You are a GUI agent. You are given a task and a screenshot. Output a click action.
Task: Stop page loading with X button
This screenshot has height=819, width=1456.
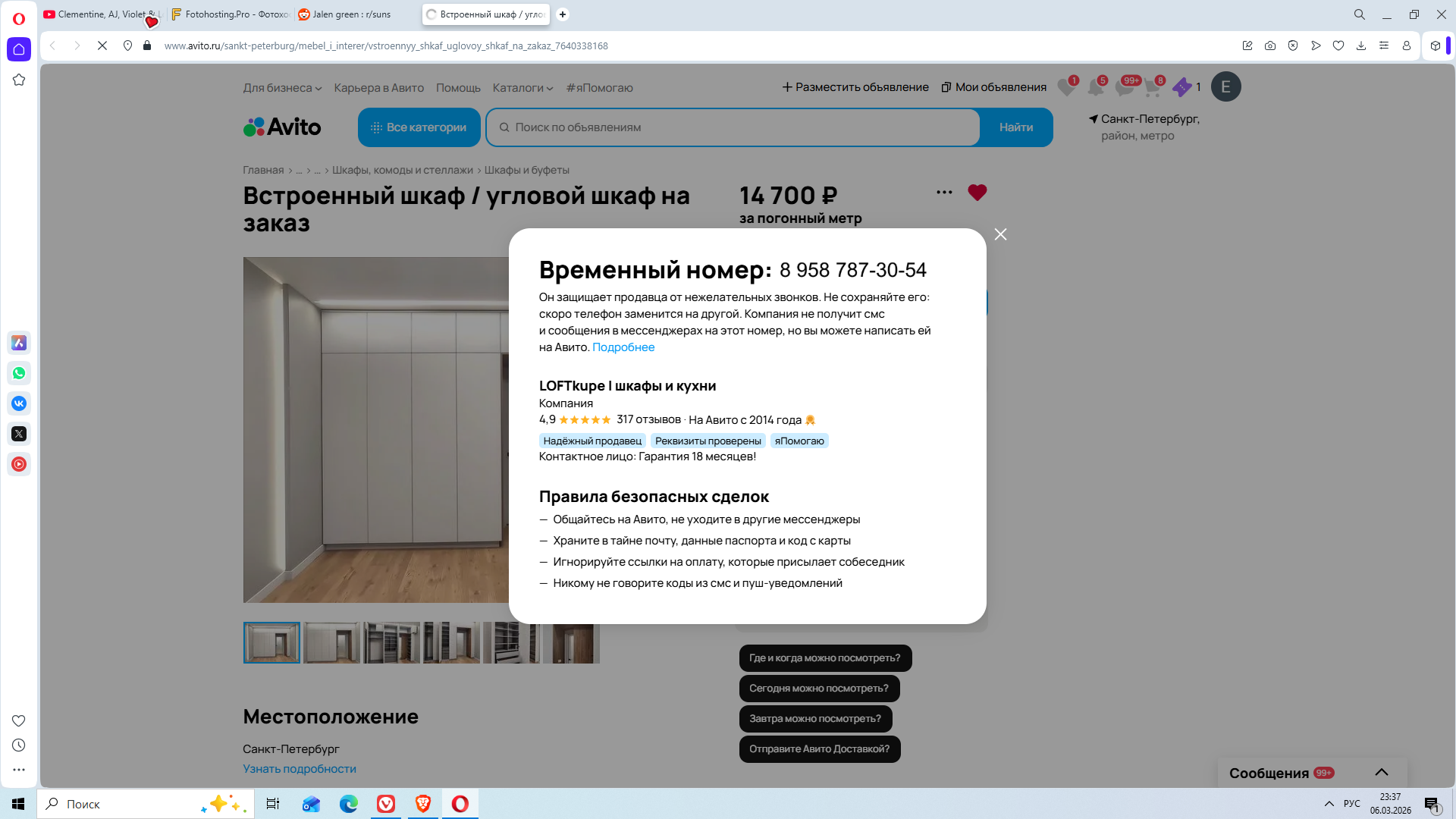point(102,45)
